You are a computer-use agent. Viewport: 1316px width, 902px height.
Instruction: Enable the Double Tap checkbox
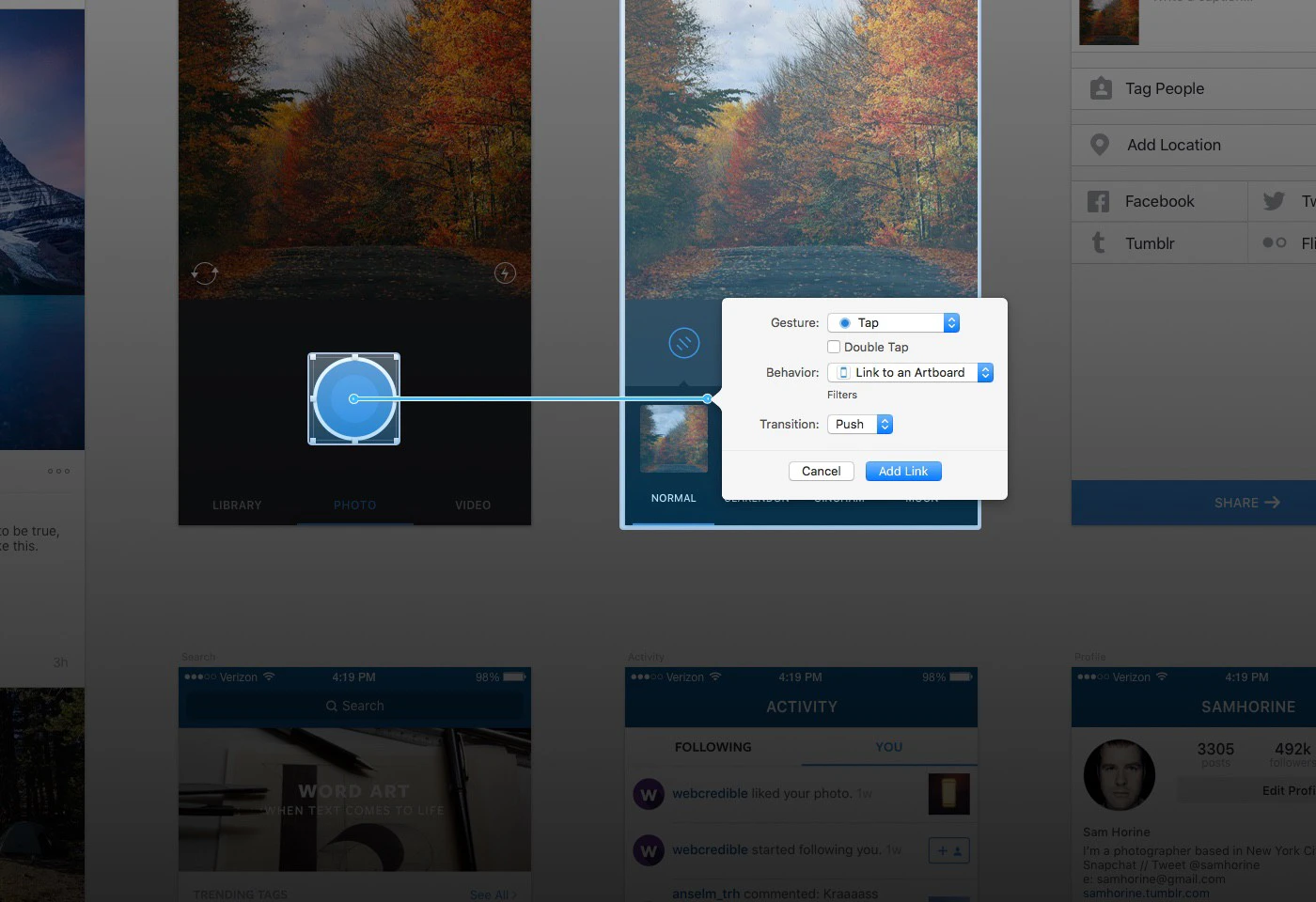833,347
